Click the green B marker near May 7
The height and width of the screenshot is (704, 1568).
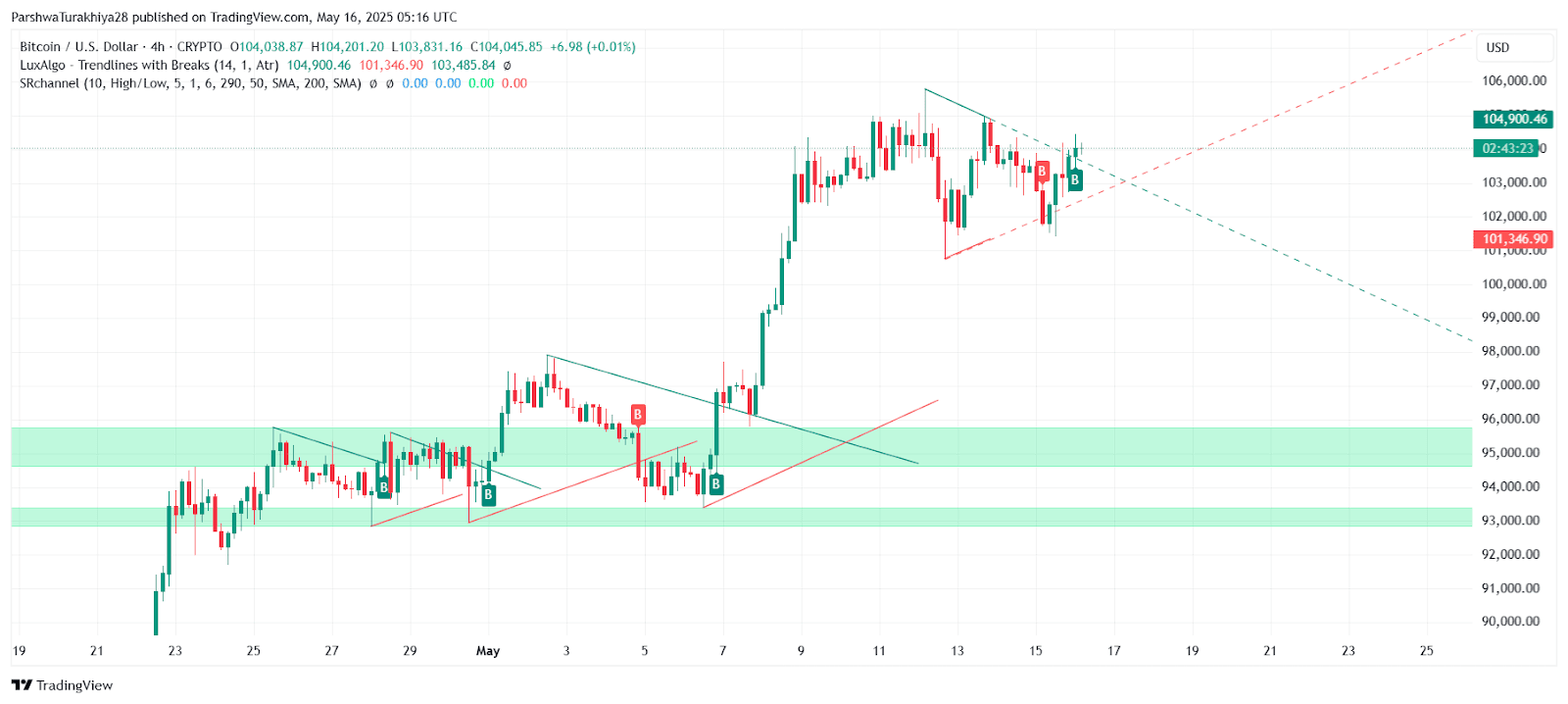(716, 483)
